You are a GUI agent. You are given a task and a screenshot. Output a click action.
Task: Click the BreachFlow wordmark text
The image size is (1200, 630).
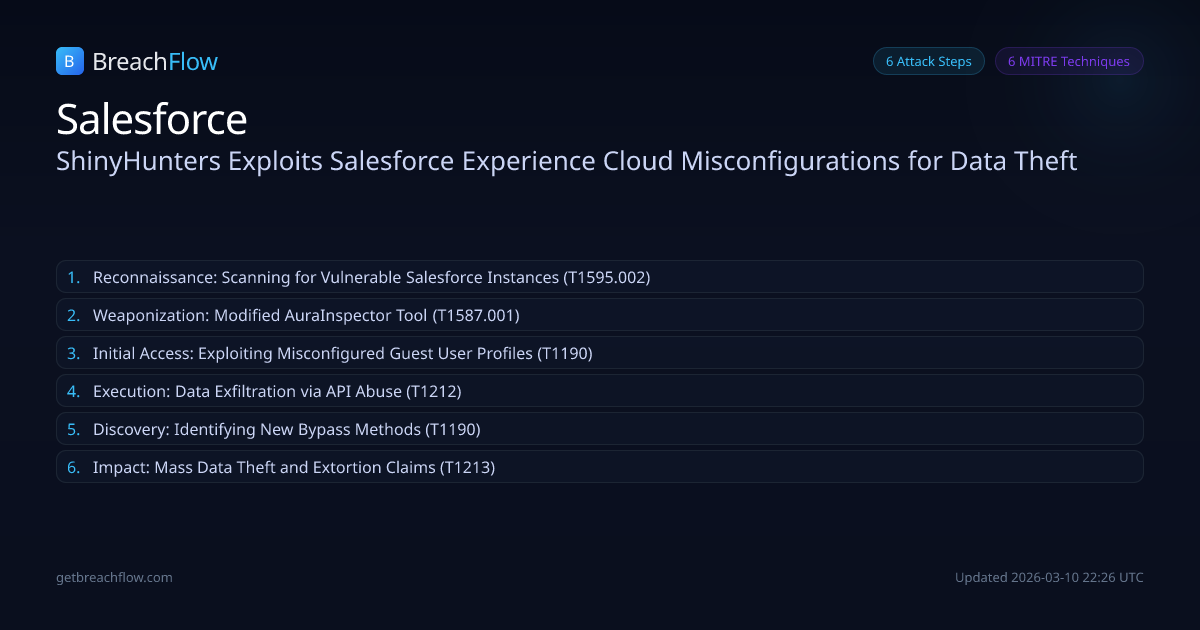tap(155, 62)
